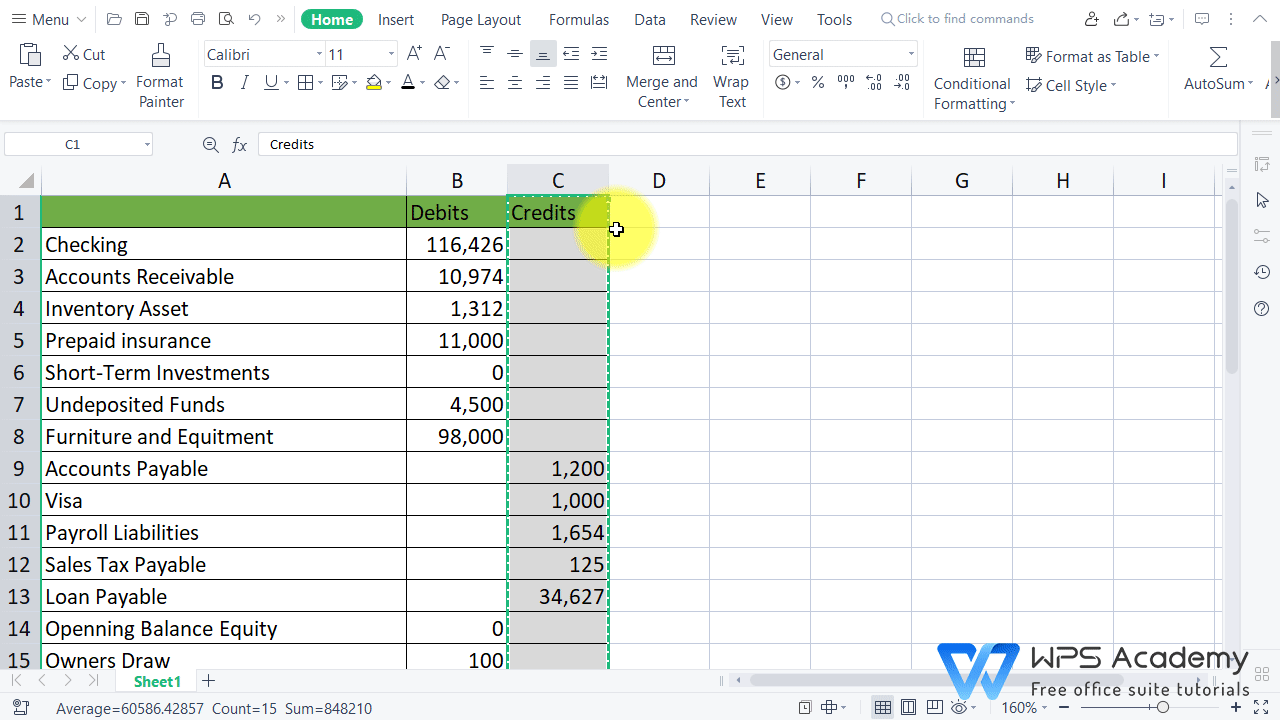Center text horizontally in the cell
Screen dimensions: 1280x720
pos(515,83)
